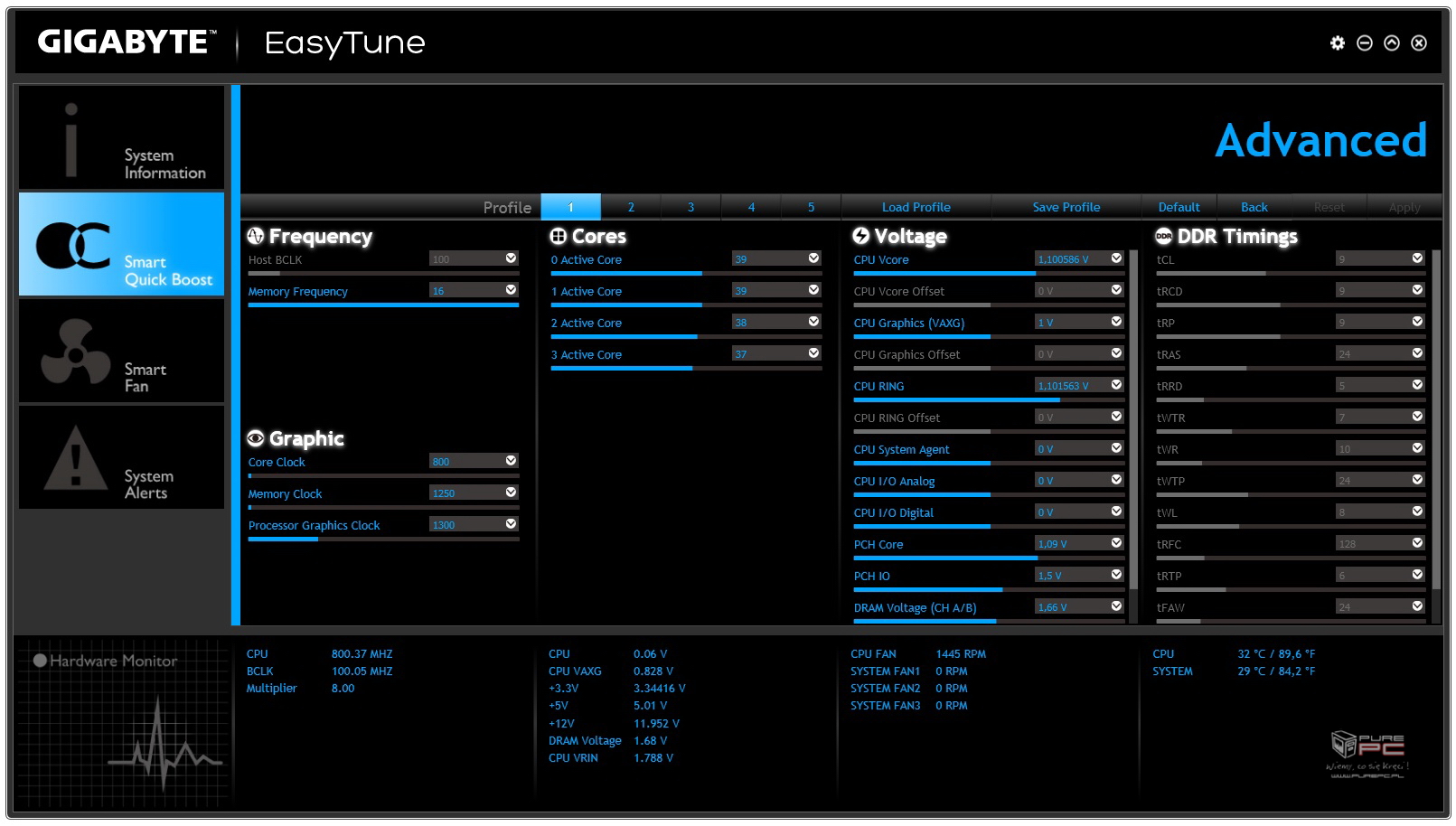
Task: Select Profile 1 tab
Action: click(570, 207)
